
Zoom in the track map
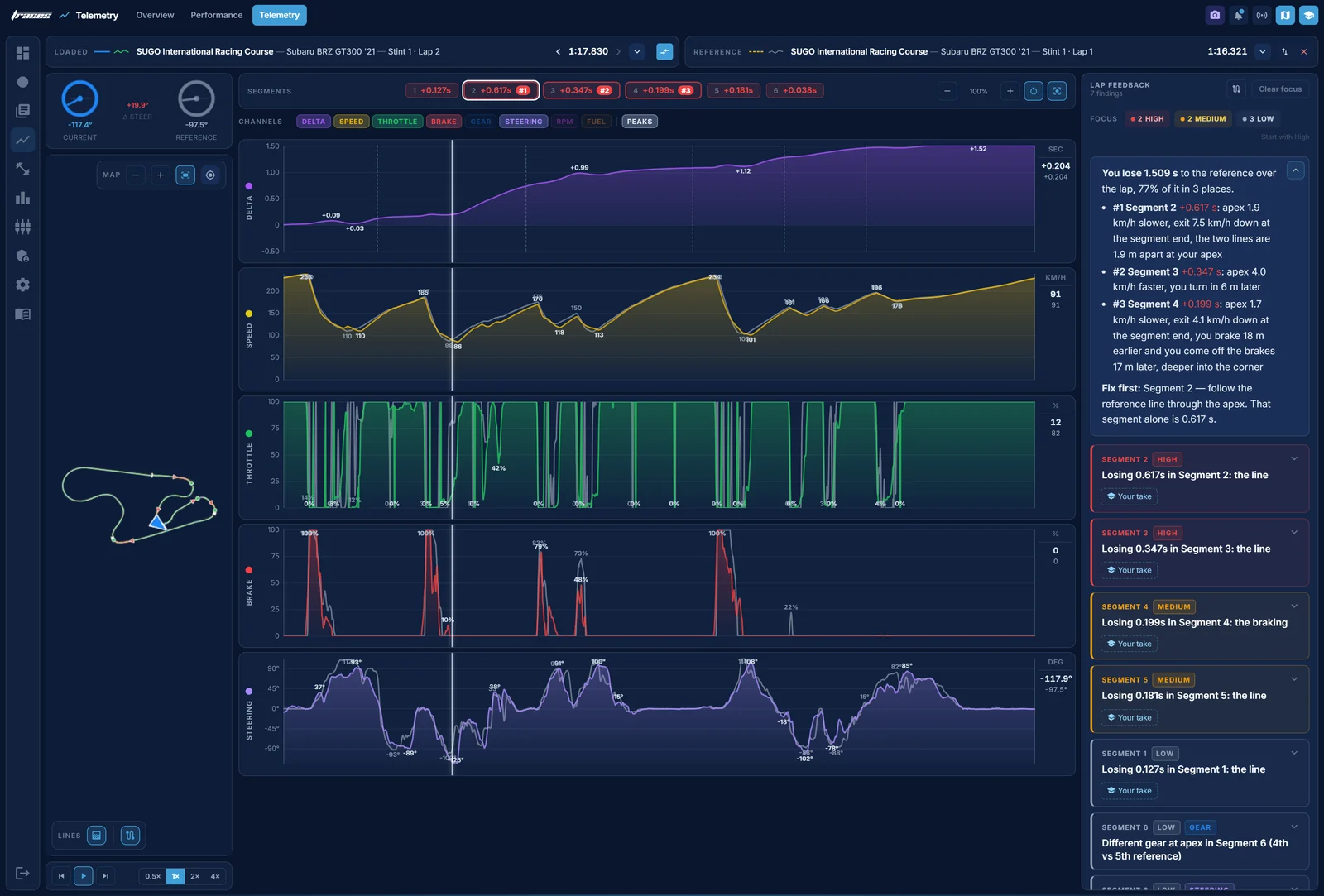(161, 175)
